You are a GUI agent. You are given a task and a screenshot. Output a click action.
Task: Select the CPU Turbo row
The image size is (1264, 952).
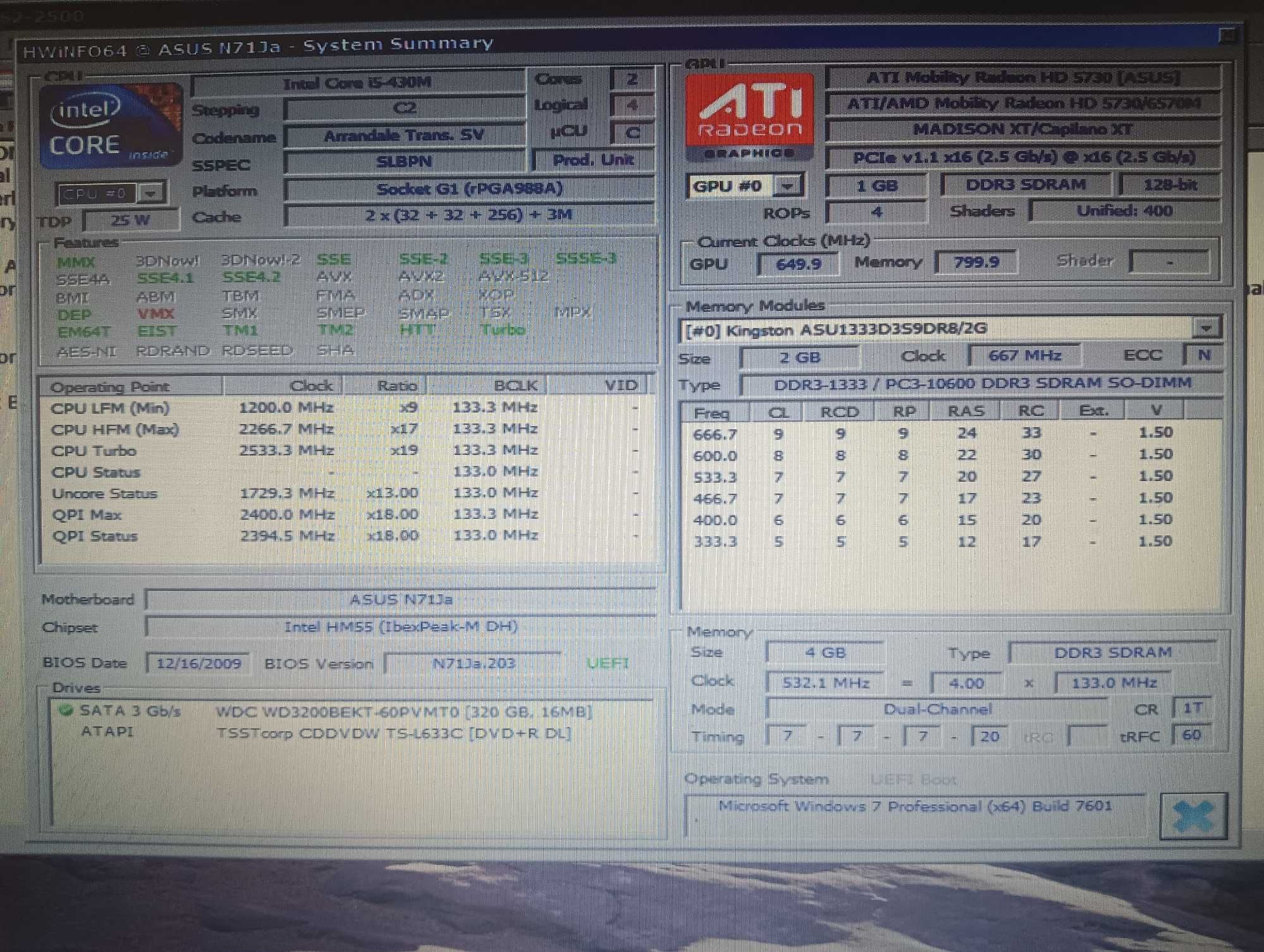coord(346,451)
